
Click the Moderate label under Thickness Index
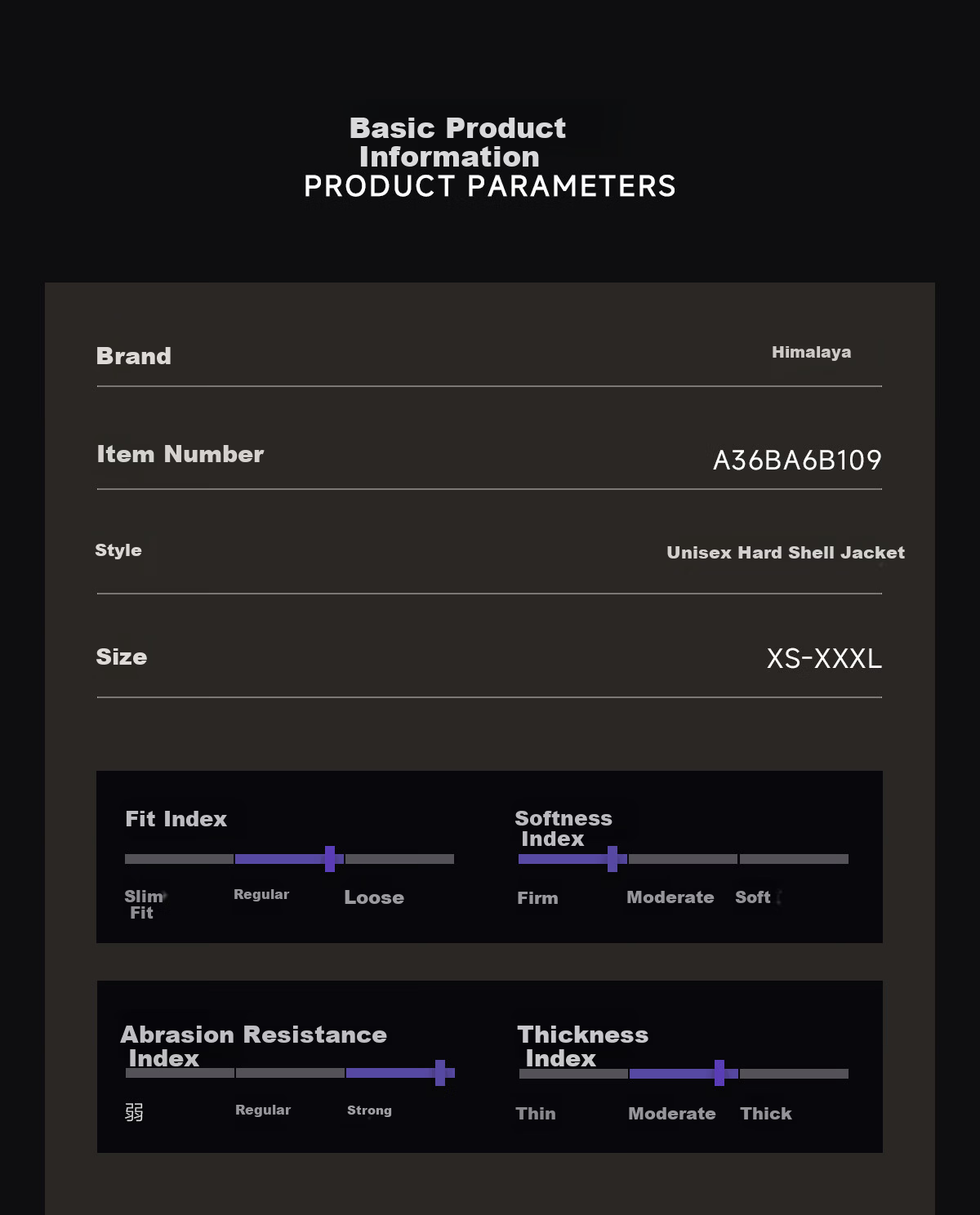coord(672,1114)
